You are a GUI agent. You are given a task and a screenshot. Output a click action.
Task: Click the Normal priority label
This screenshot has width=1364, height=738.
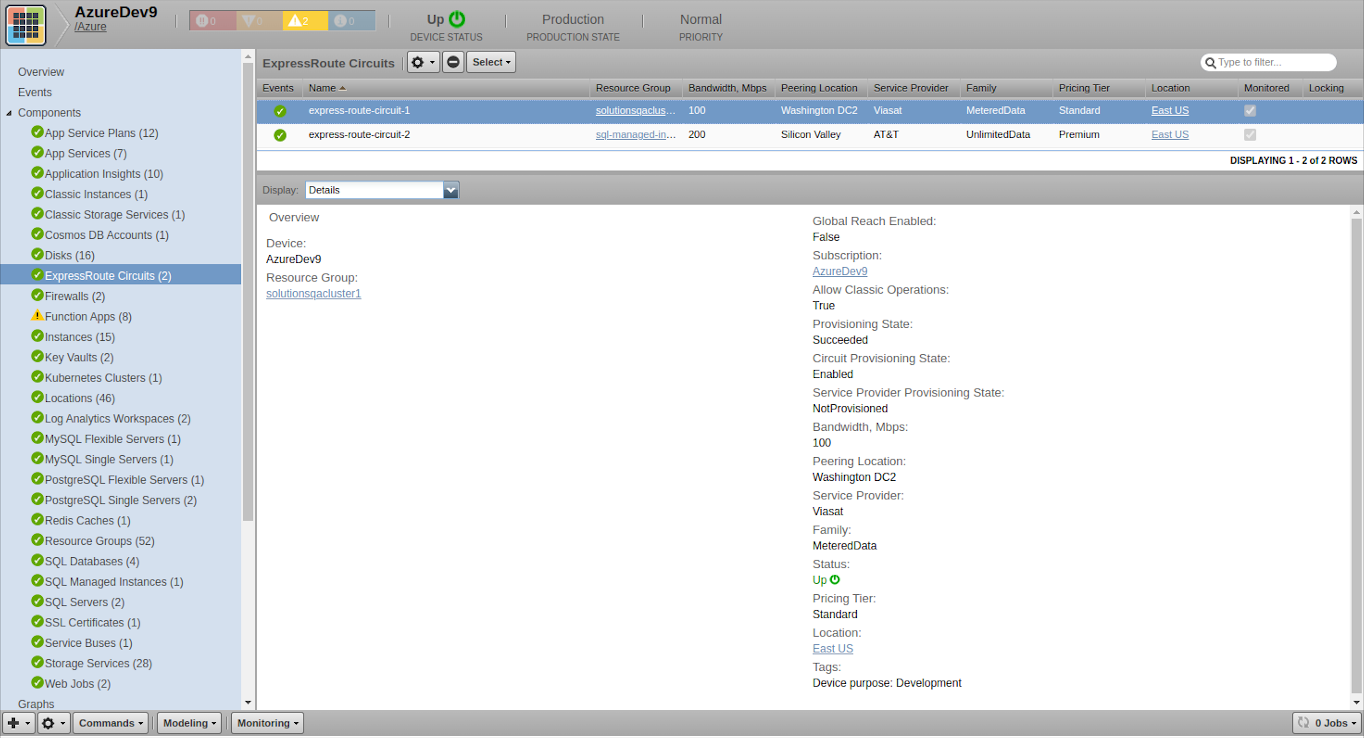[701, 20]
